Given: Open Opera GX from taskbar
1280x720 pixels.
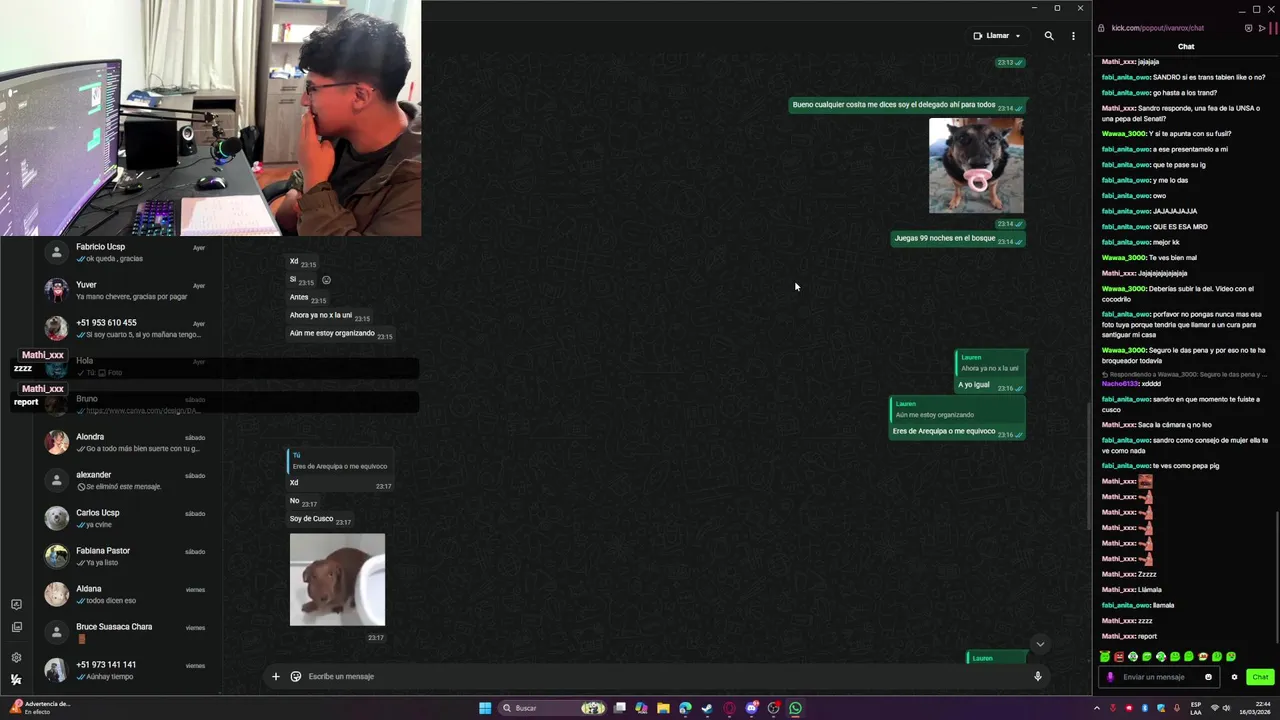Looking at the screenshot, I should [x=729, y=708].
